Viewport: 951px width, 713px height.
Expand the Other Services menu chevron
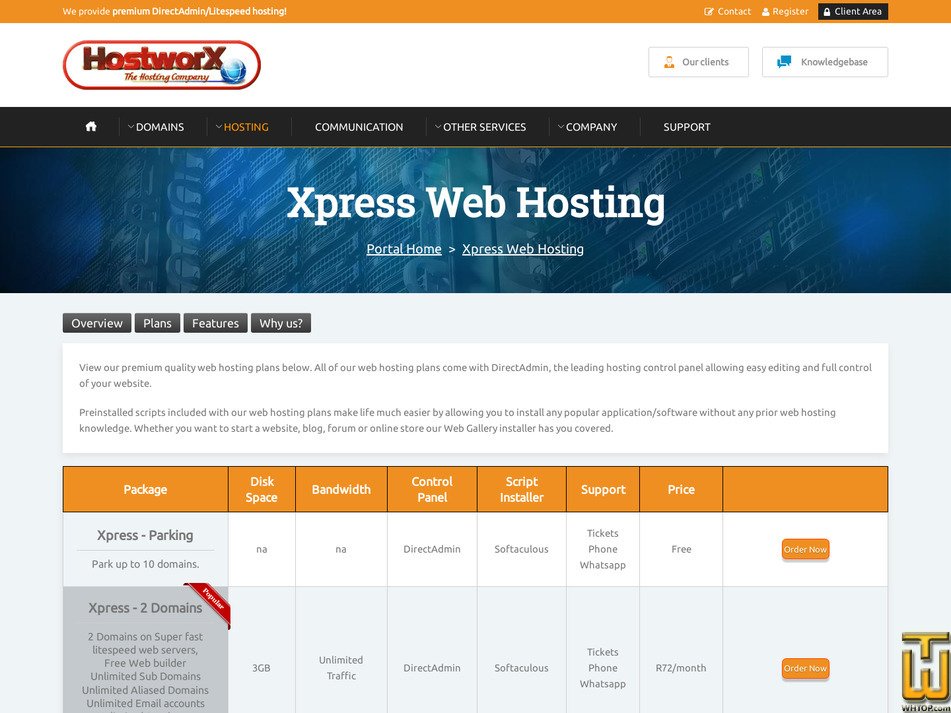(438, 127)
